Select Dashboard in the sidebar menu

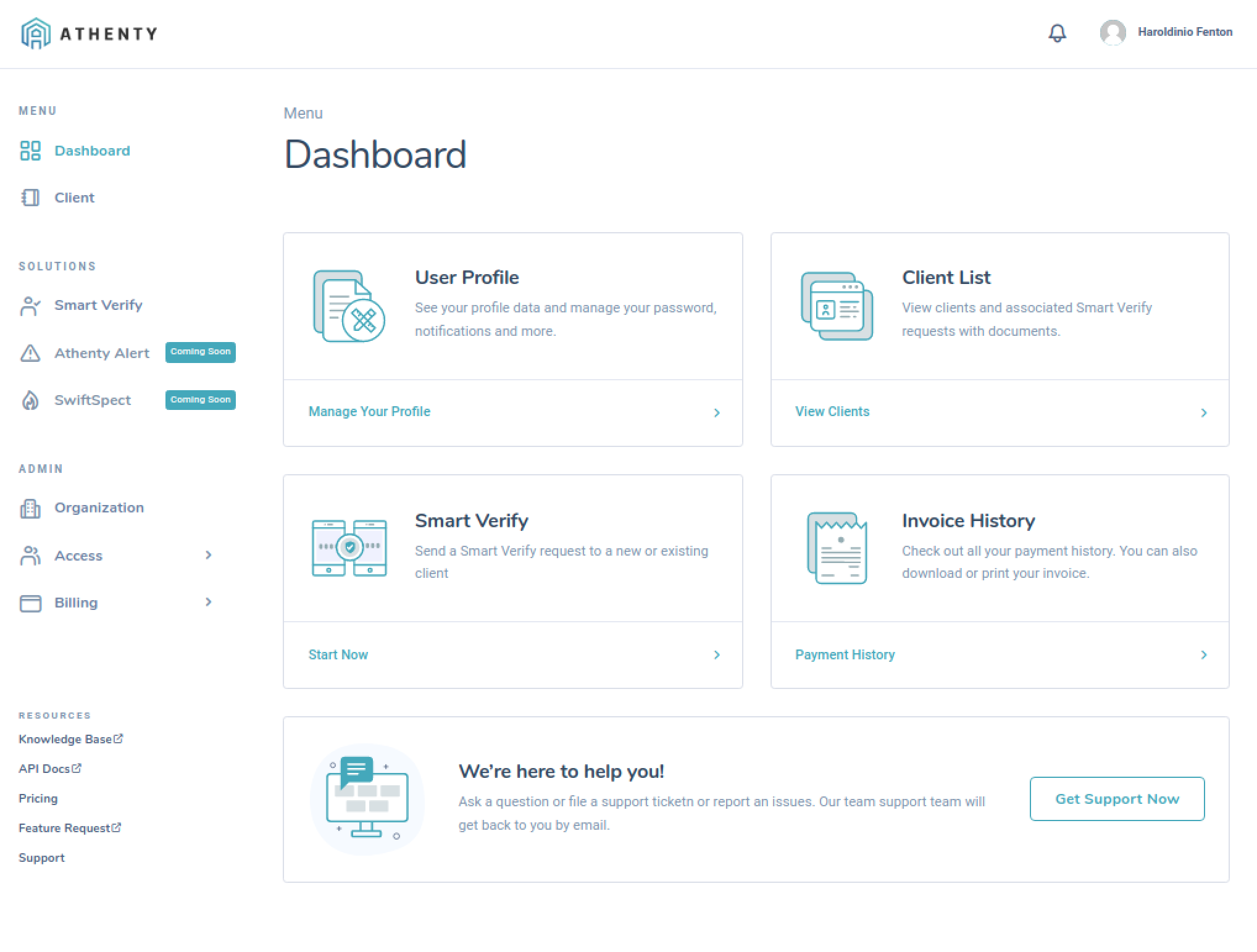tap(93, 150)
